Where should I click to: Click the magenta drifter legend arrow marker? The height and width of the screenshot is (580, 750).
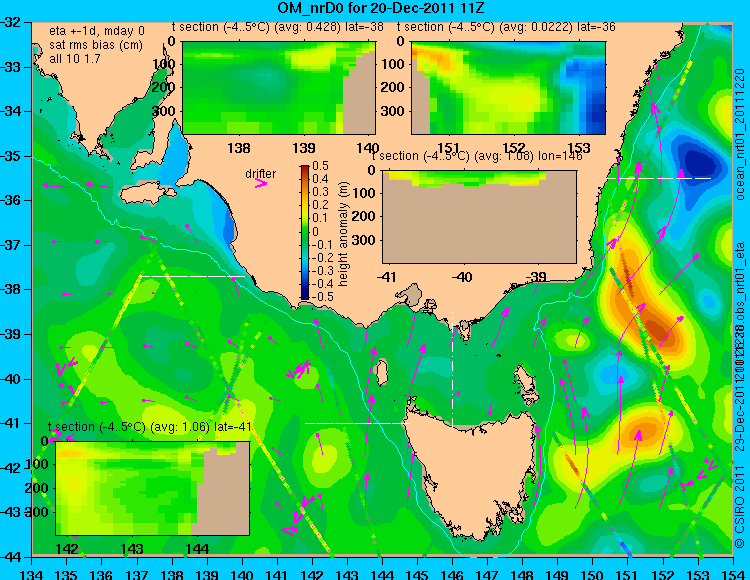(261, 183)
